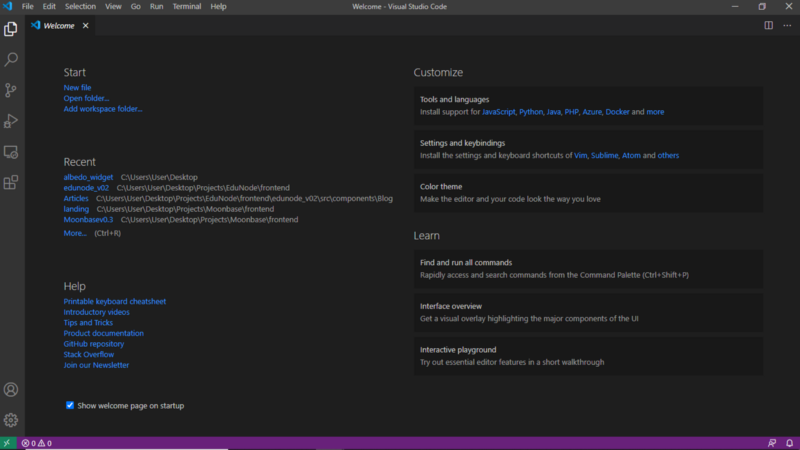This screenshot has height=450, width=800.
Task: Open the Terminal menu
Action: [187, 7]
